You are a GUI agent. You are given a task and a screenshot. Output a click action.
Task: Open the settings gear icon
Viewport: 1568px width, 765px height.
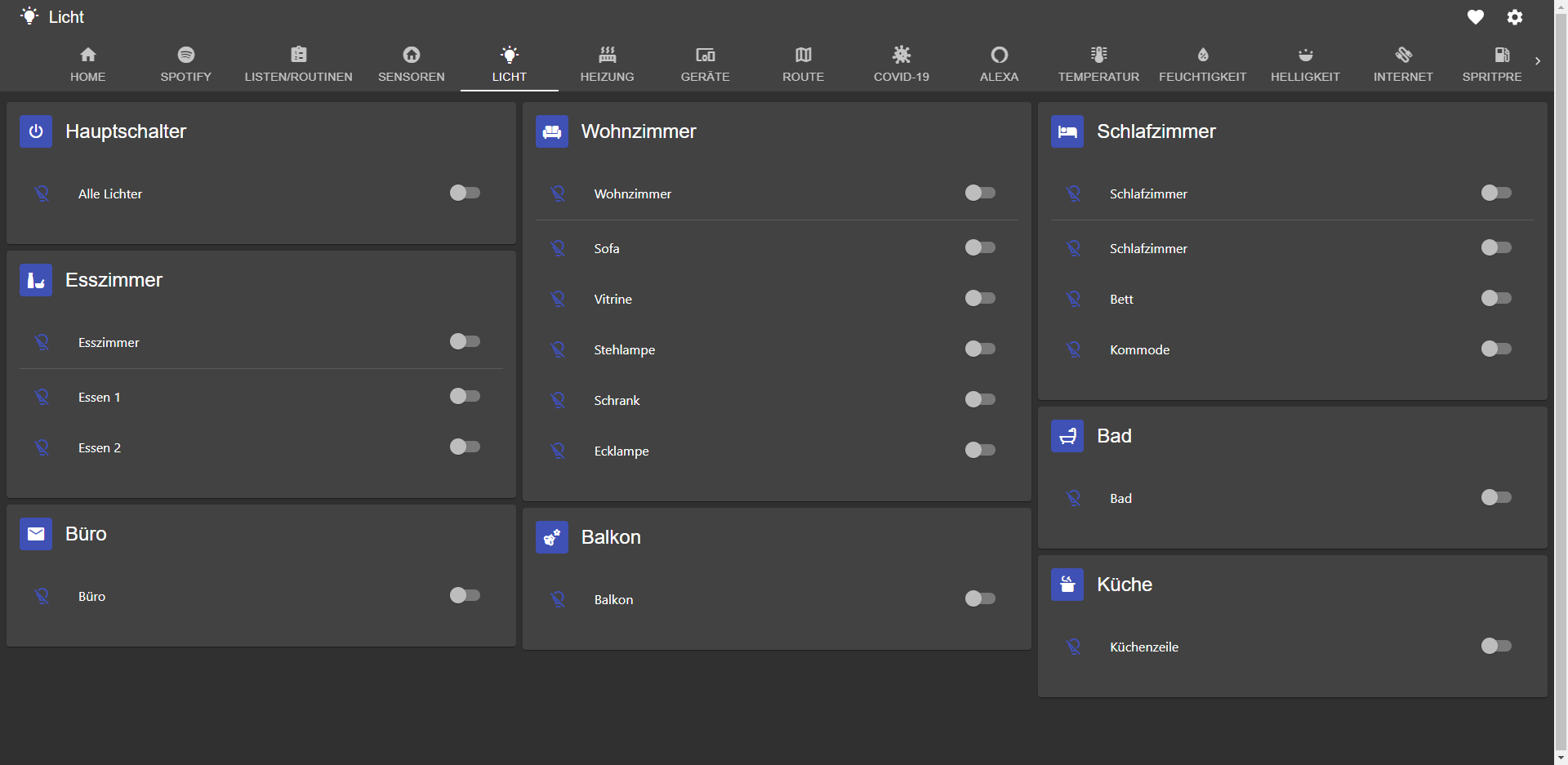click(1515, 17)
